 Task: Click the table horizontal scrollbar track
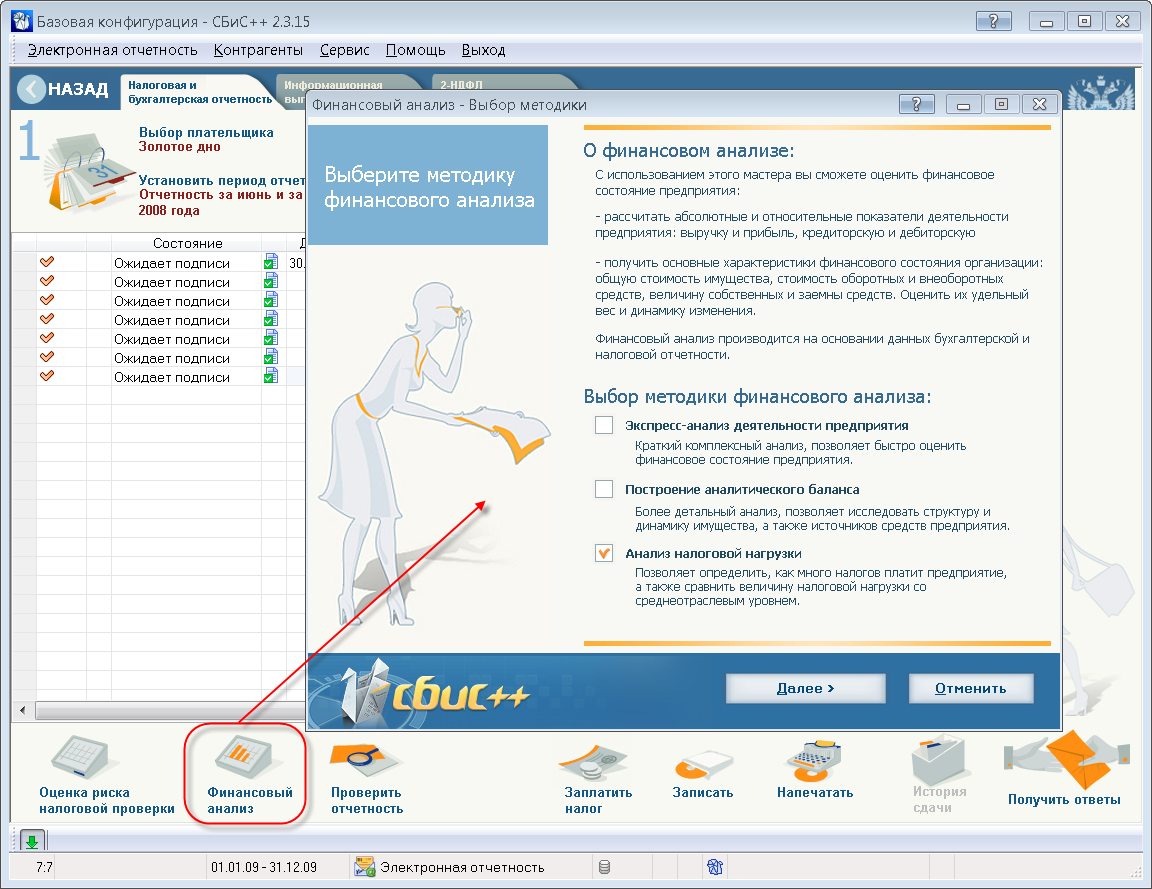pos(170,710)
